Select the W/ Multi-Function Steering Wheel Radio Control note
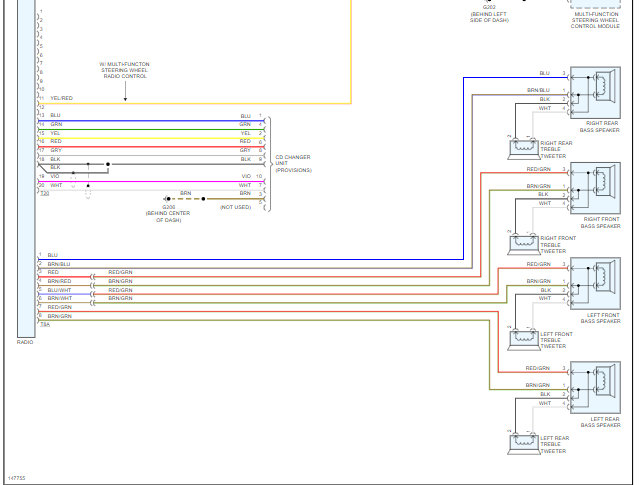The width and height of the screenshot is (639, 485). 125,70
